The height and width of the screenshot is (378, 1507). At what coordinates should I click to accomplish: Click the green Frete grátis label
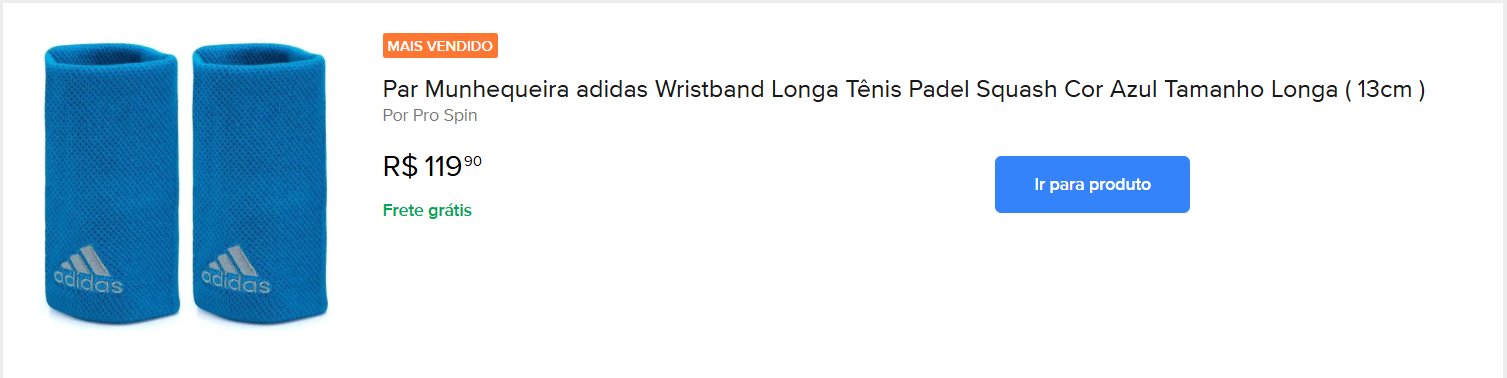(x=427, y=210)
